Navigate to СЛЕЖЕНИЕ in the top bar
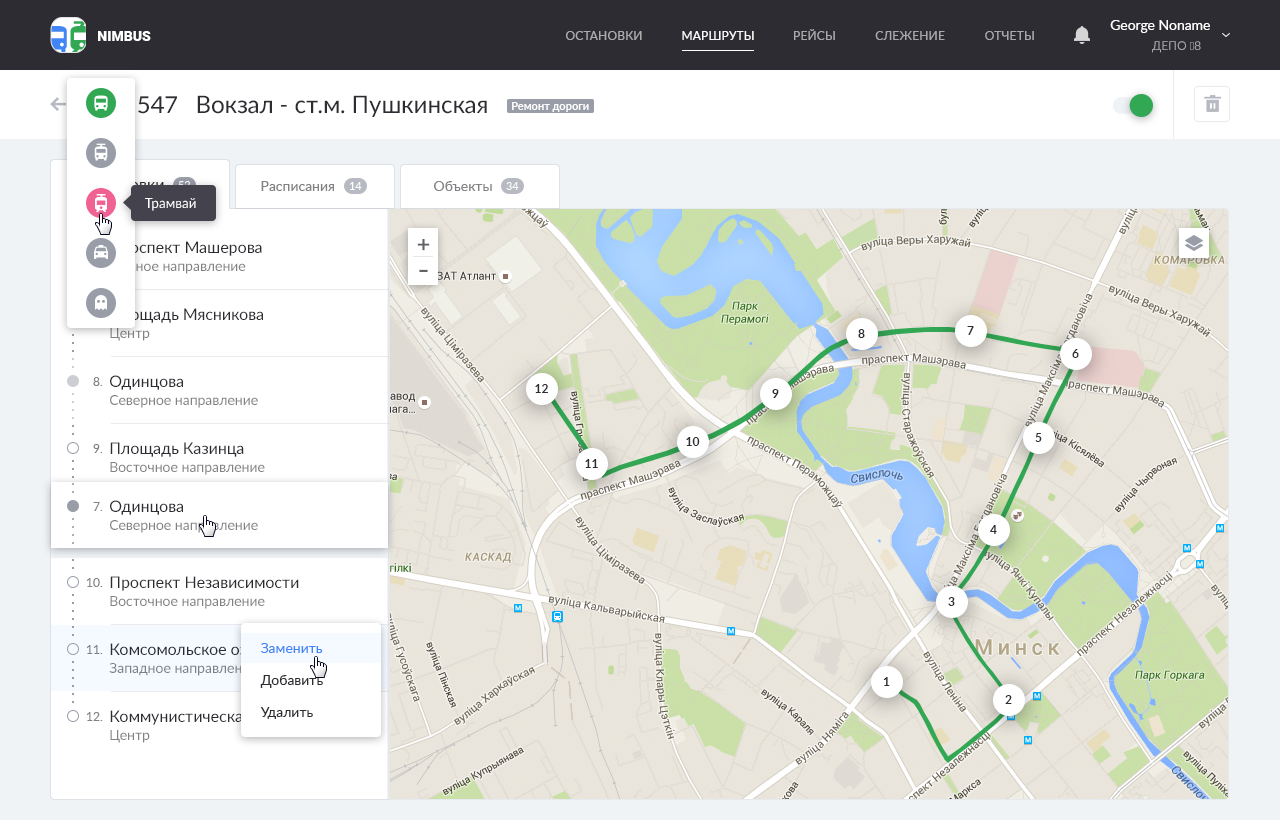The width and height of the screenshot is (1280, 820). (x=910, y=34)
